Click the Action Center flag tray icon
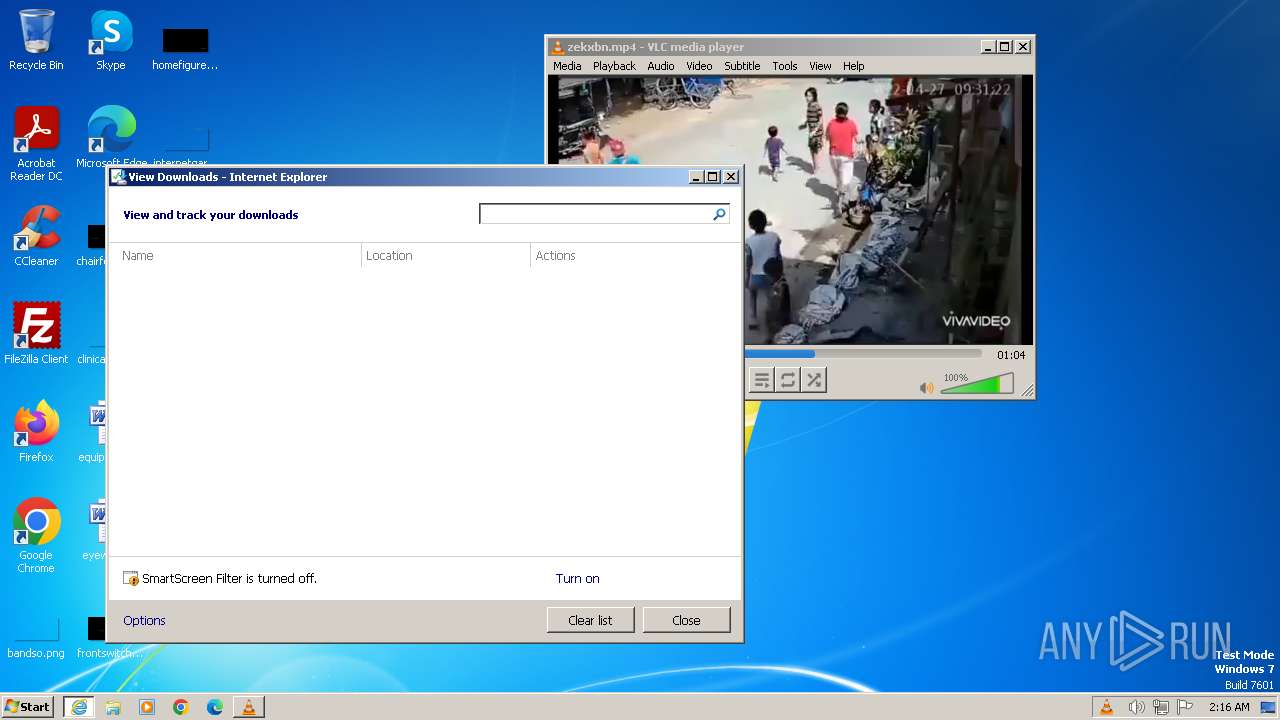 [1186, 707]
